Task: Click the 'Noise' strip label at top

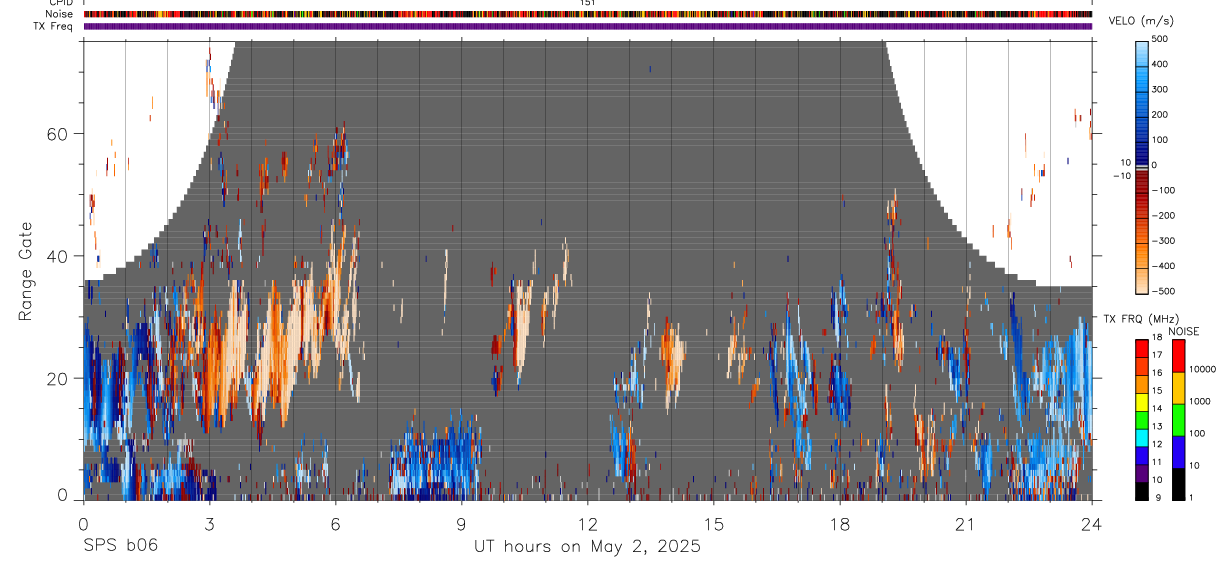Action: [58, 14]
